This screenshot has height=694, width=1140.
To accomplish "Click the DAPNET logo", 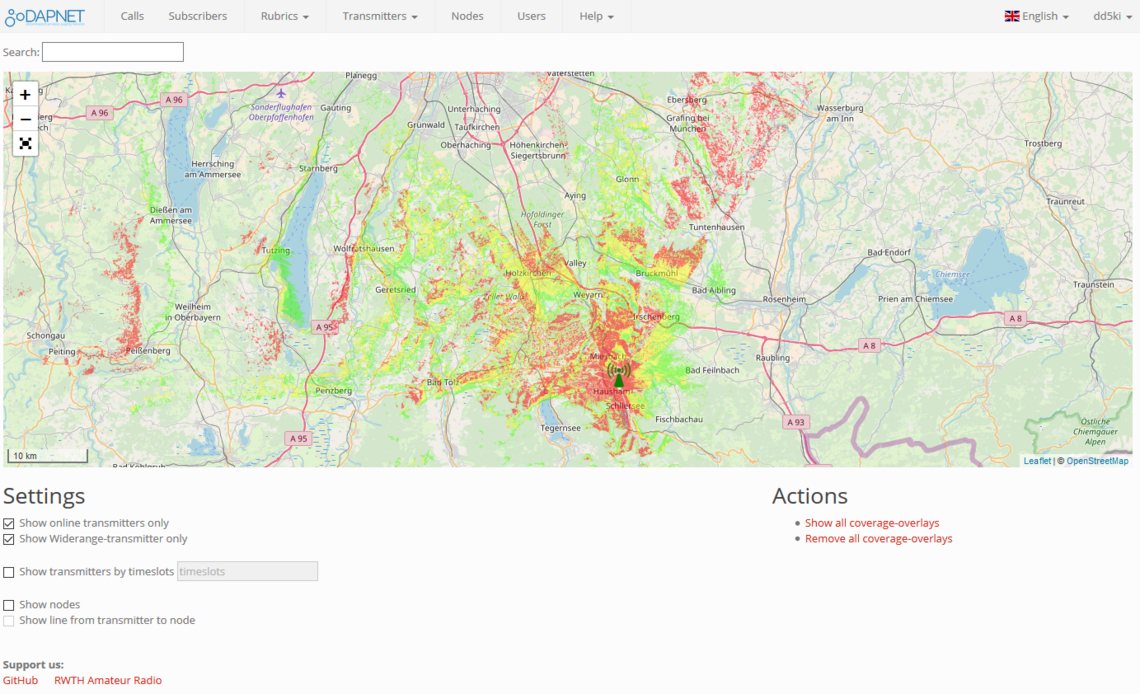I will tap(45, 17).
